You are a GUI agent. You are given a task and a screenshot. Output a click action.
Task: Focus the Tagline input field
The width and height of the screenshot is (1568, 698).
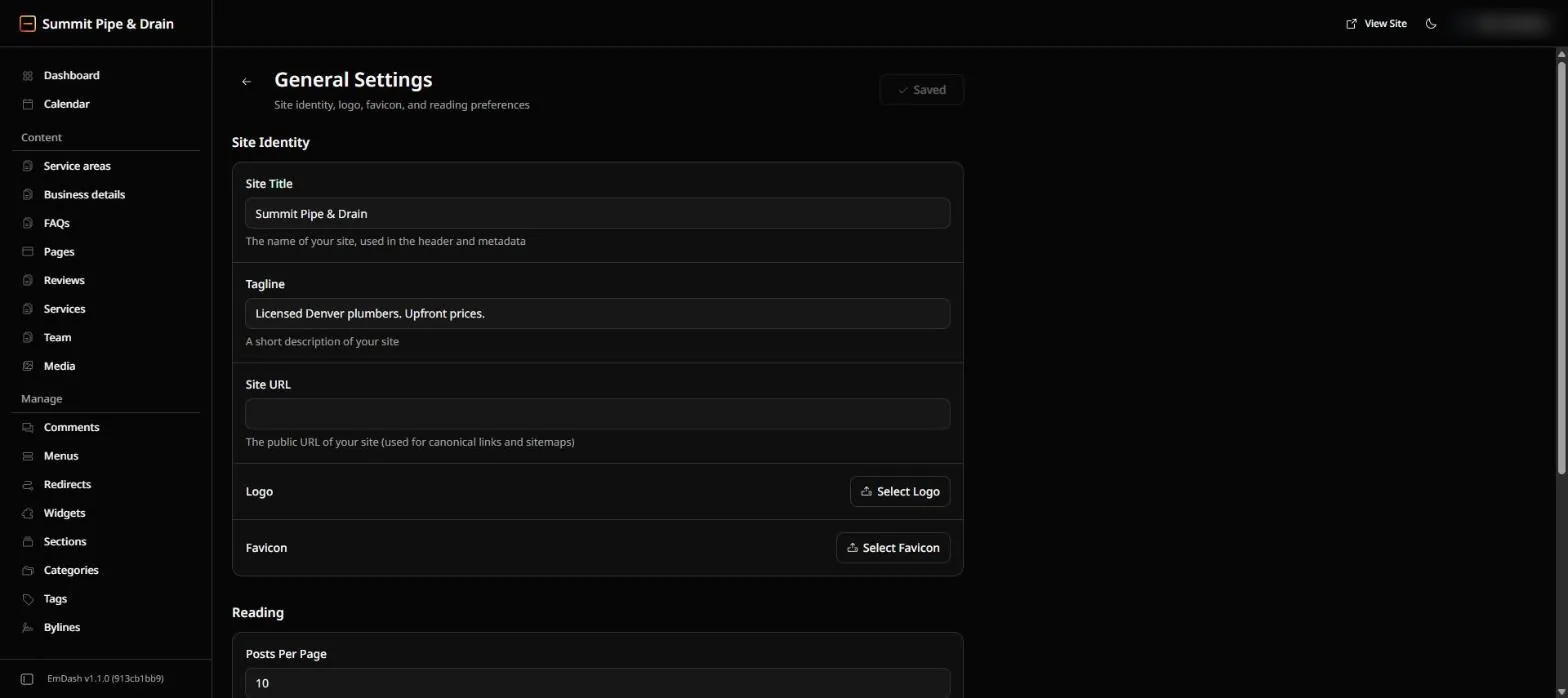point(597,314)
